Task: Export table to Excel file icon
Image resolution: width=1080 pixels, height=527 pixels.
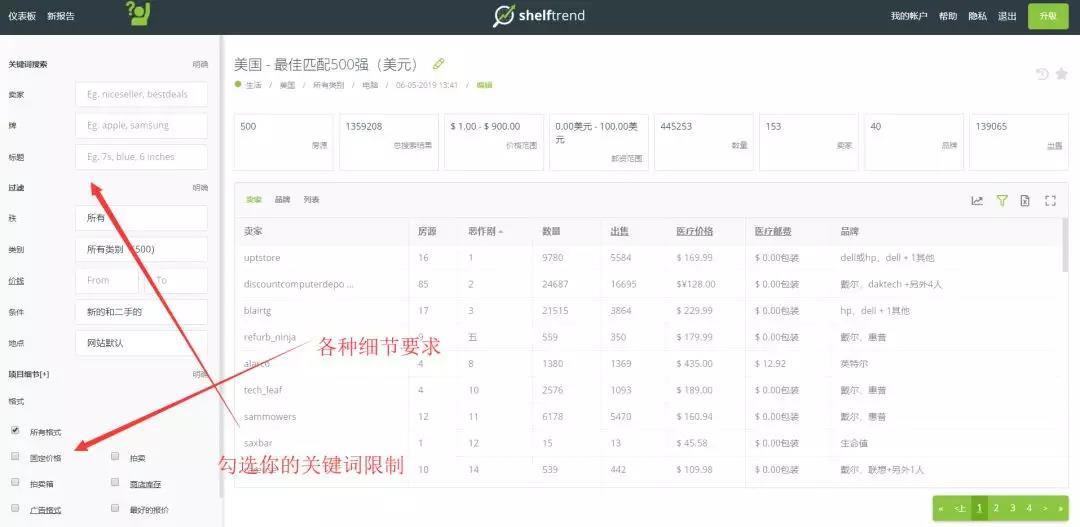Action: coord(1025,200)
